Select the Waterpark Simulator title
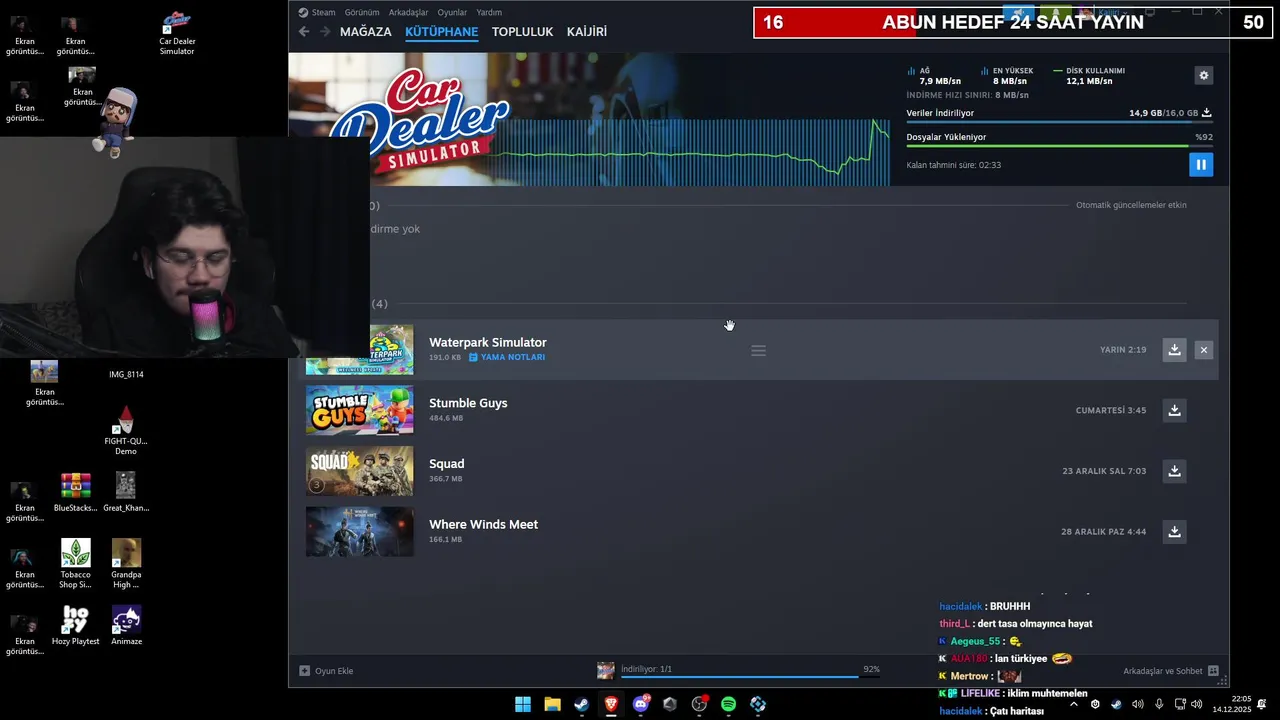 [x=488, y=342]
